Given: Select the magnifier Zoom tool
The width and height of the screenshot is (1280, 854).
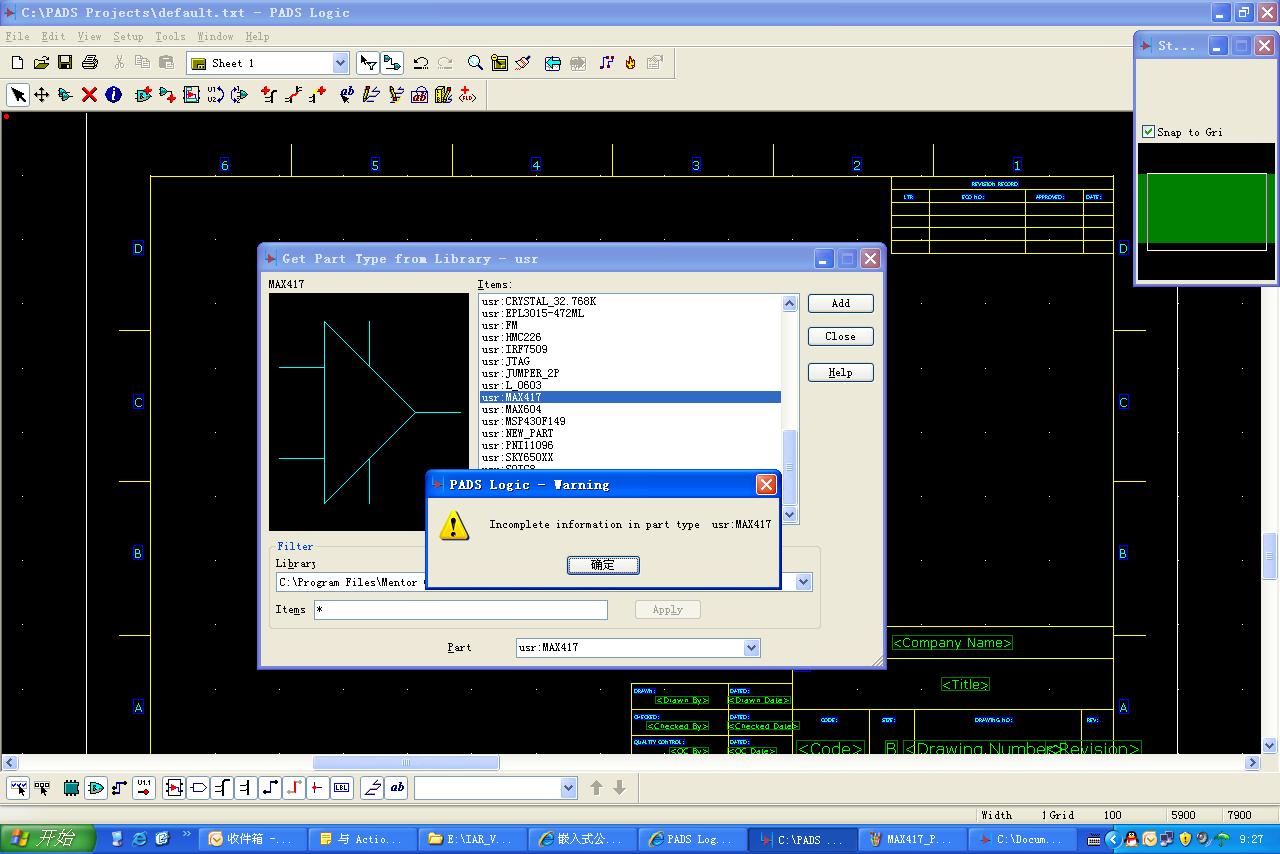Looking at the screenshot, I should (475, 63).
